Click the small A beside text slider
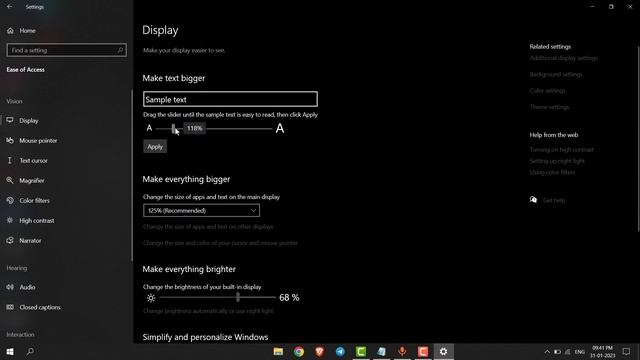 click(149, 128)
